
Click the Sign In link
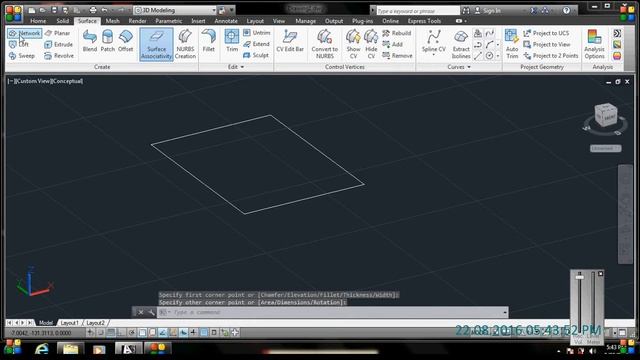(491, 11)
